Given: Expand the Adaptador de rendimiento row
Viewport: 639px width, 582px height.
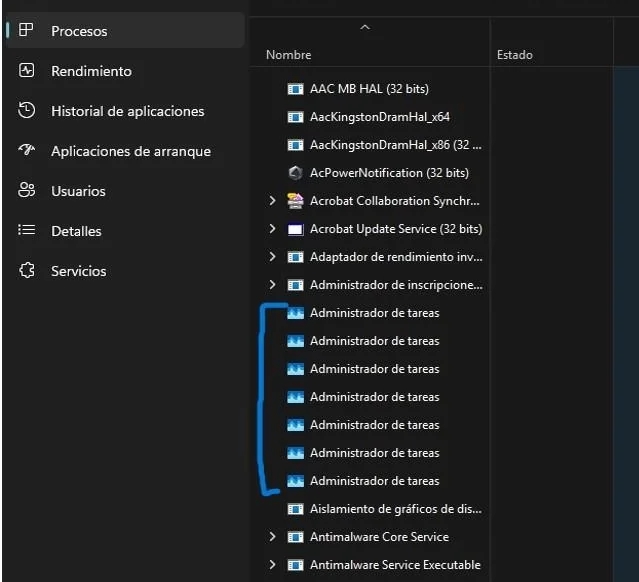Looking at the screenshot, I should pyautogui.click(x=272, y=257).
